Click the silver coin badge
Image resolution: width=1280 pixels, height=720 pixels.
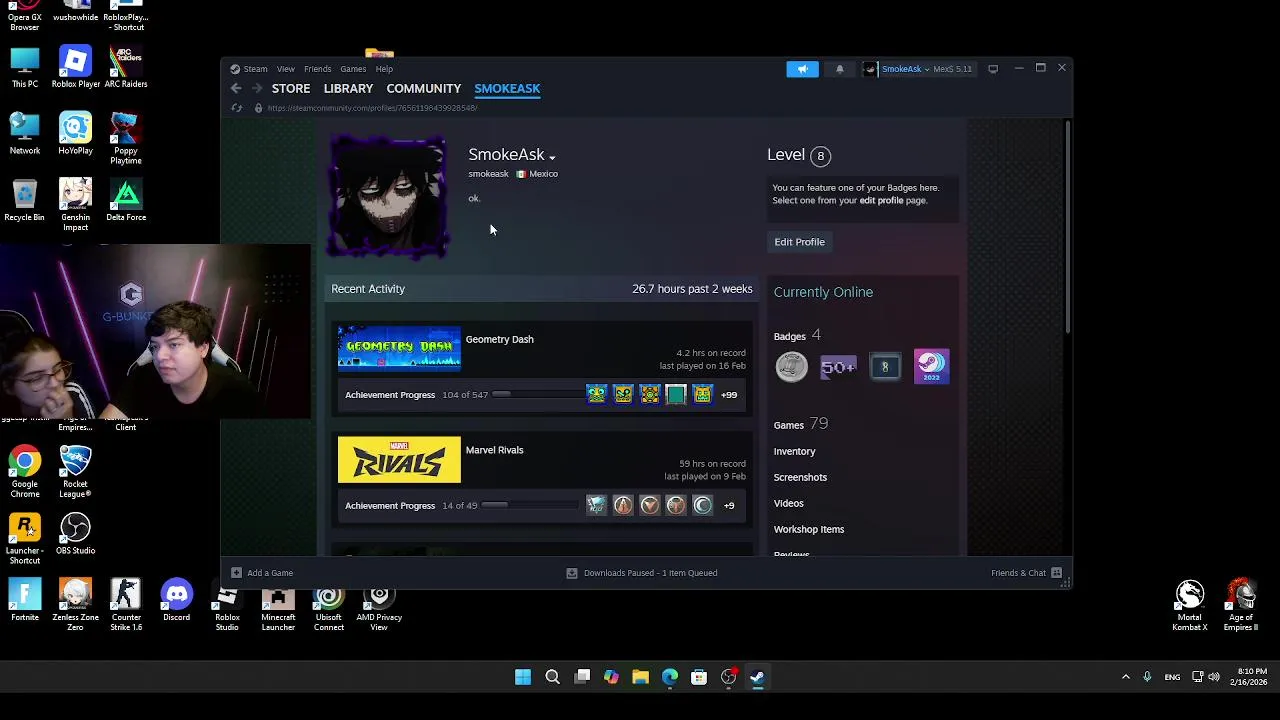[791, 367]
